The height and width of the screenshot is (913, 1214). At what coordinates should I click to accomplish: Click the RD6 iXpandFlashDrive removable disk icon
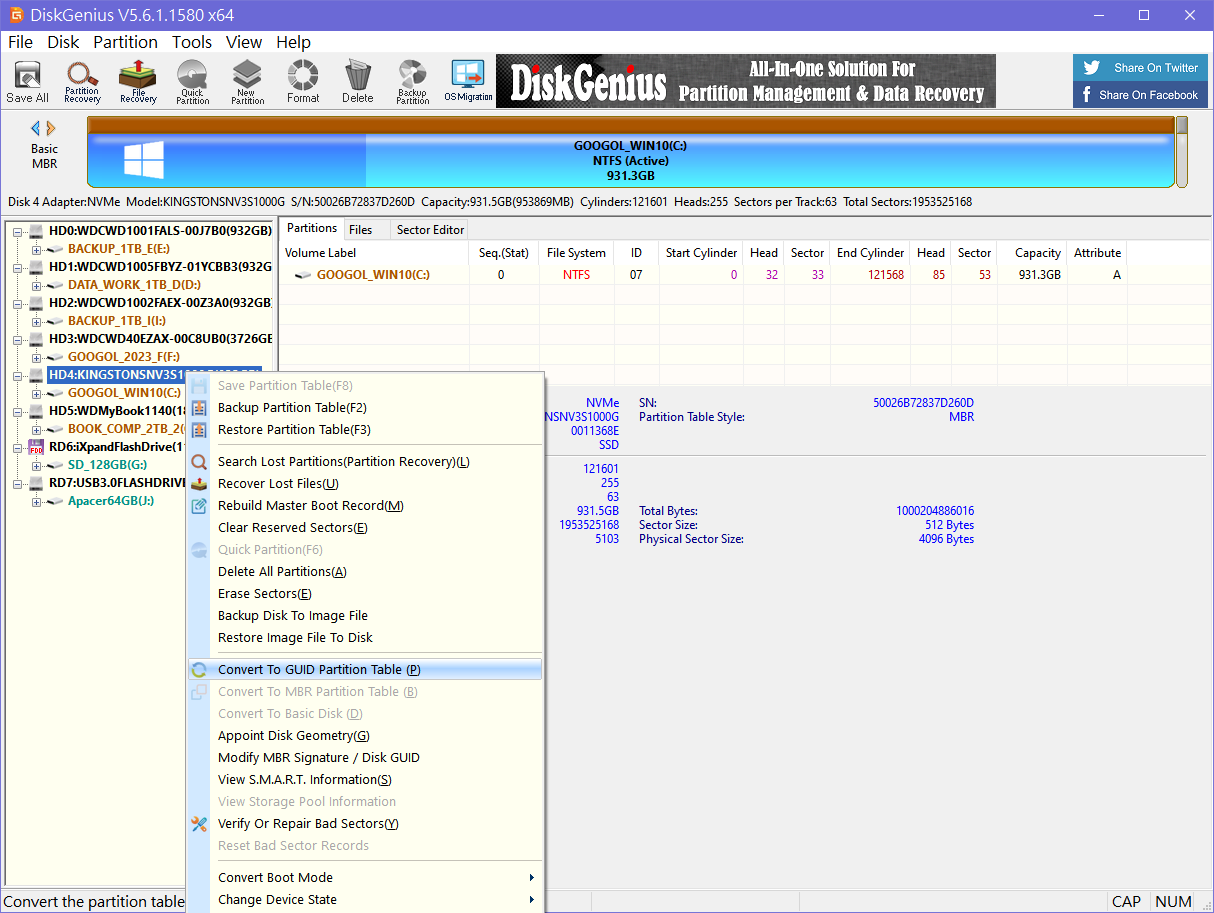[36, 447]
